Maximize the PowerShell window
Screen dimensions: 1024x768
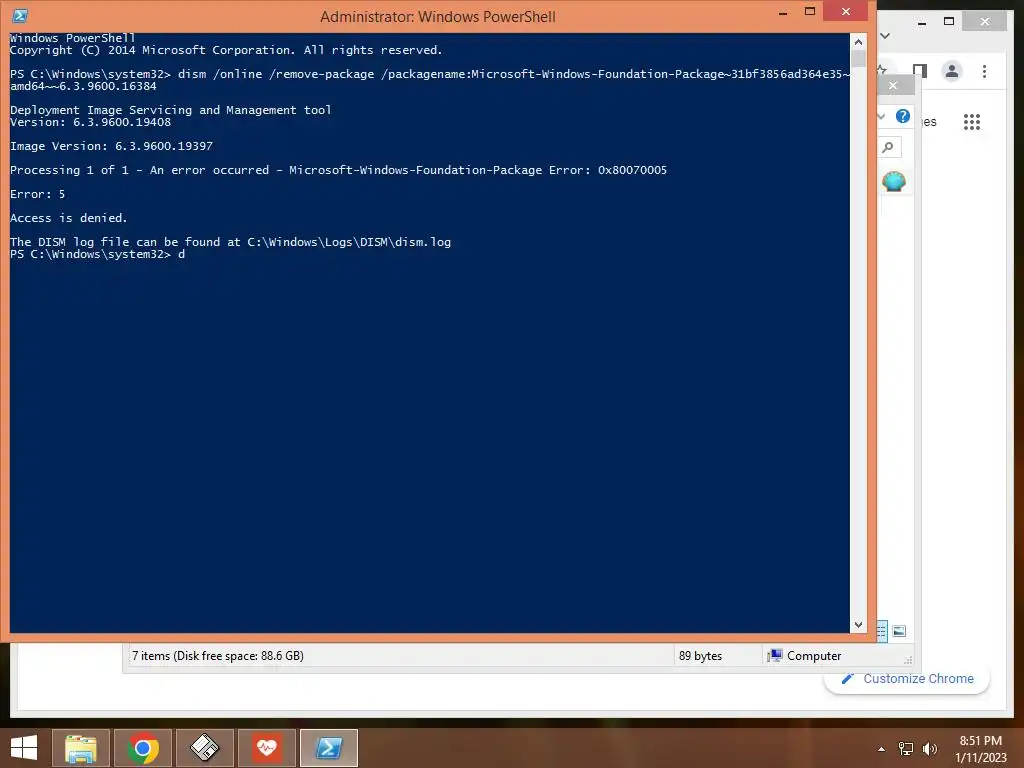(810, 11)
